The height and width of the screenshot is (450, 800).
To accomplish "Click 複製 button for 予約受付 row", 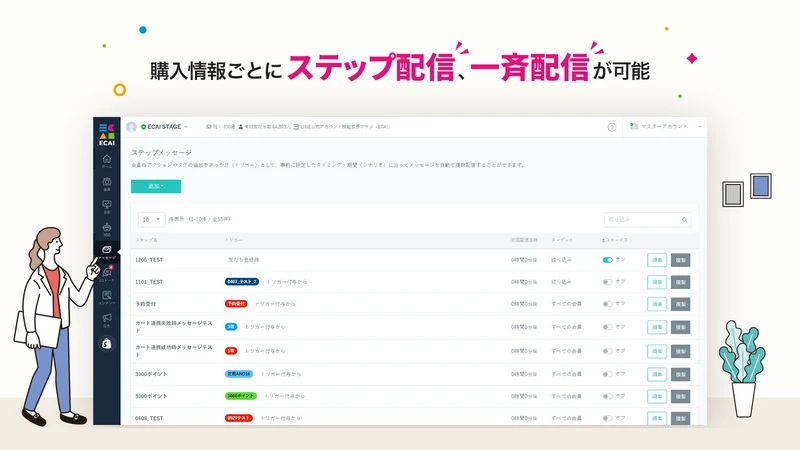I will [x=681, y=304].
